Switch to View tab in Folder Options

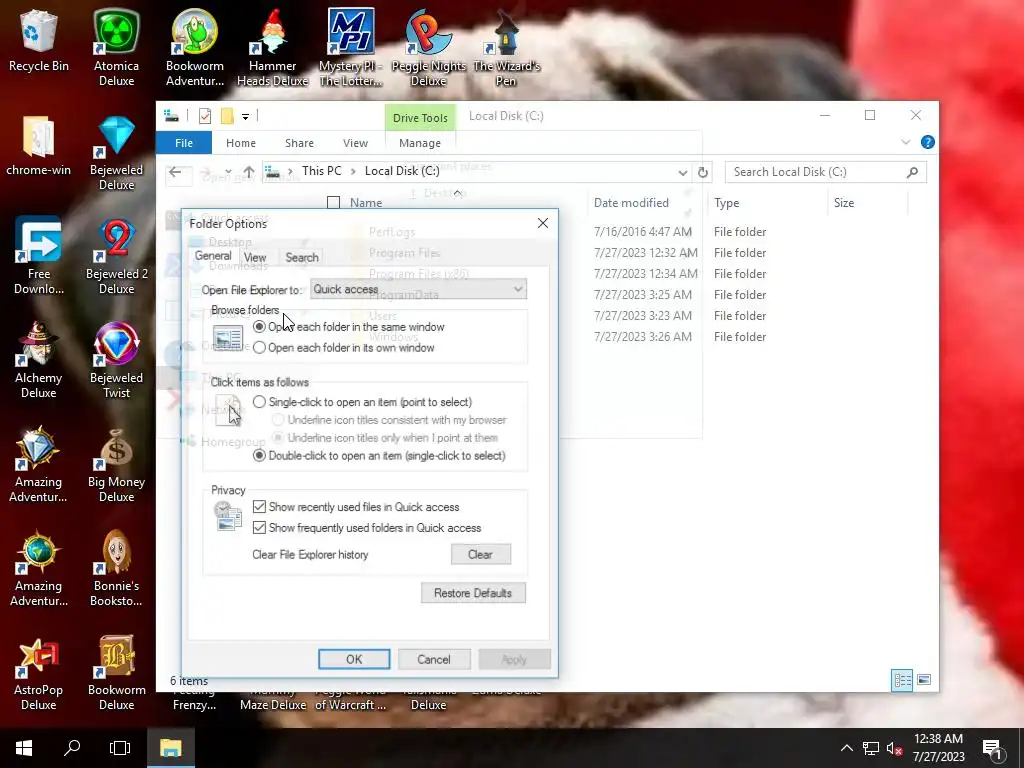click(255, 257)
